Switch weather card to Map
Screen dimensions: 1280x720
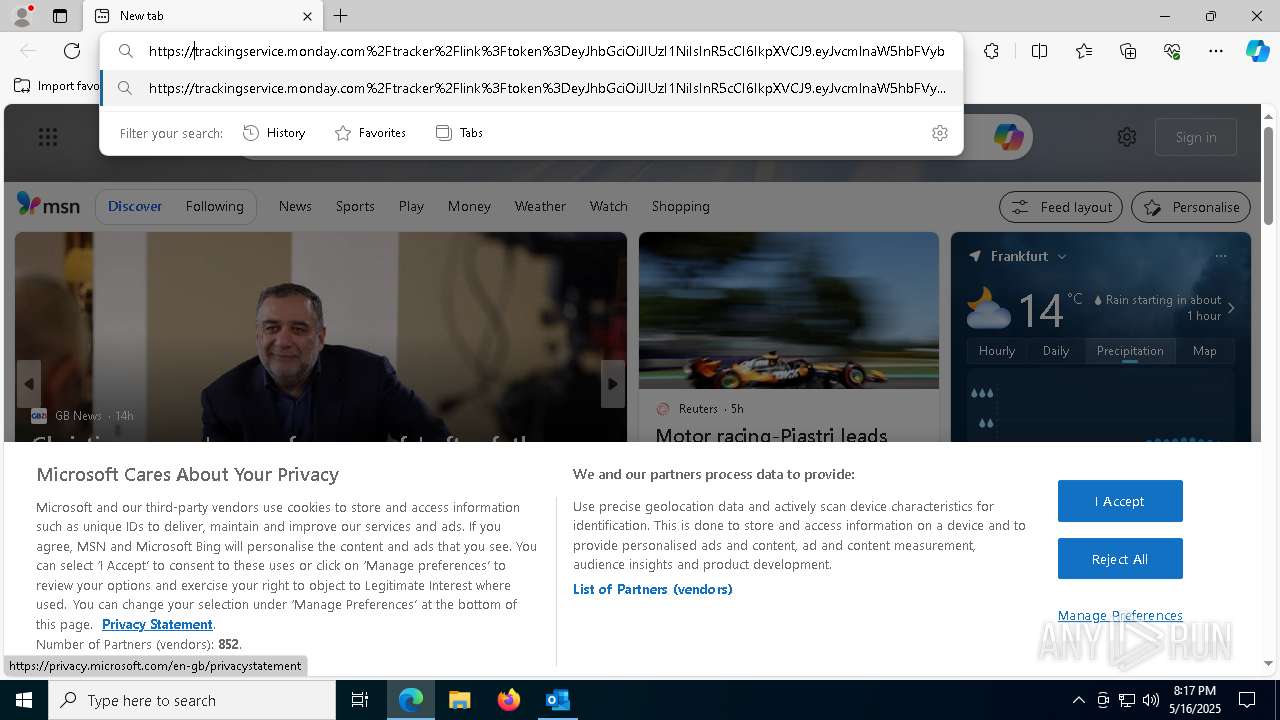pos(1204,351)
